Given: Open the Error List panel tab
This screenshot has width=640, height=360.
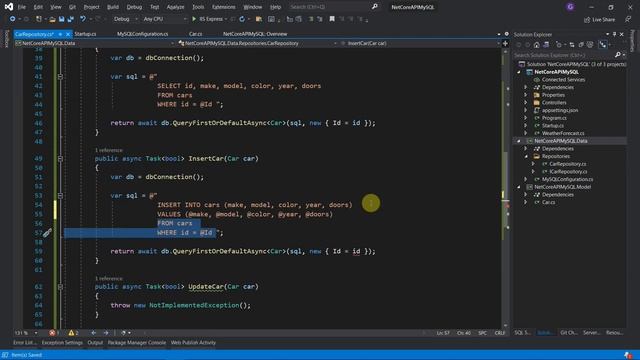Looking at the screenshot, I should (x=24, y=343).
